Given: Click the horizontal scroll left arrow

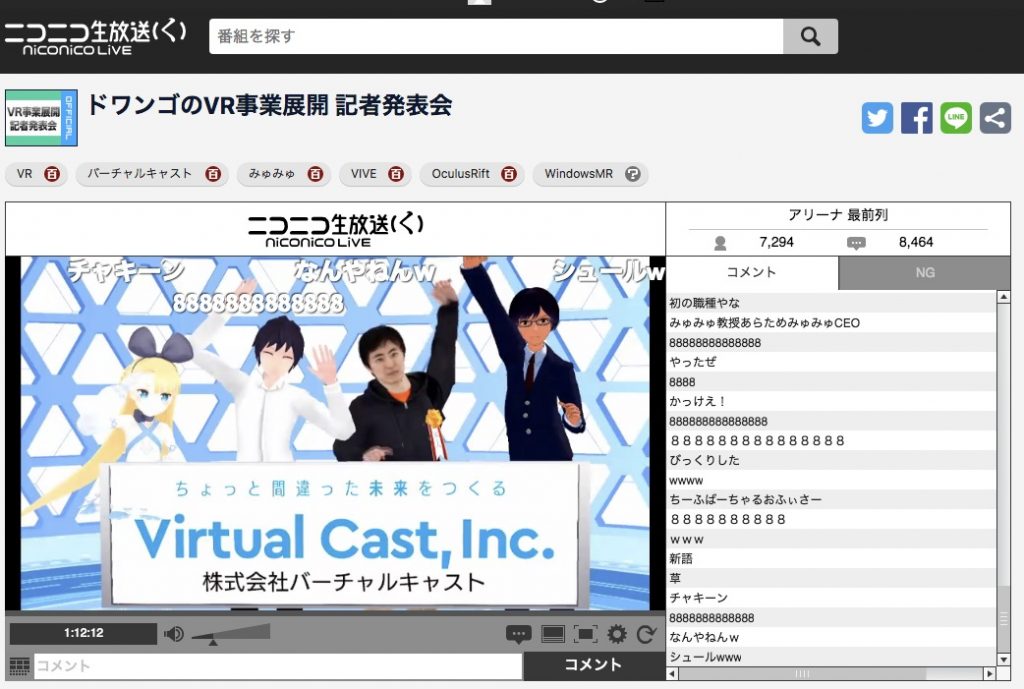Looking at the screenshot, I should pyautogui.click(x=672, y=673).
